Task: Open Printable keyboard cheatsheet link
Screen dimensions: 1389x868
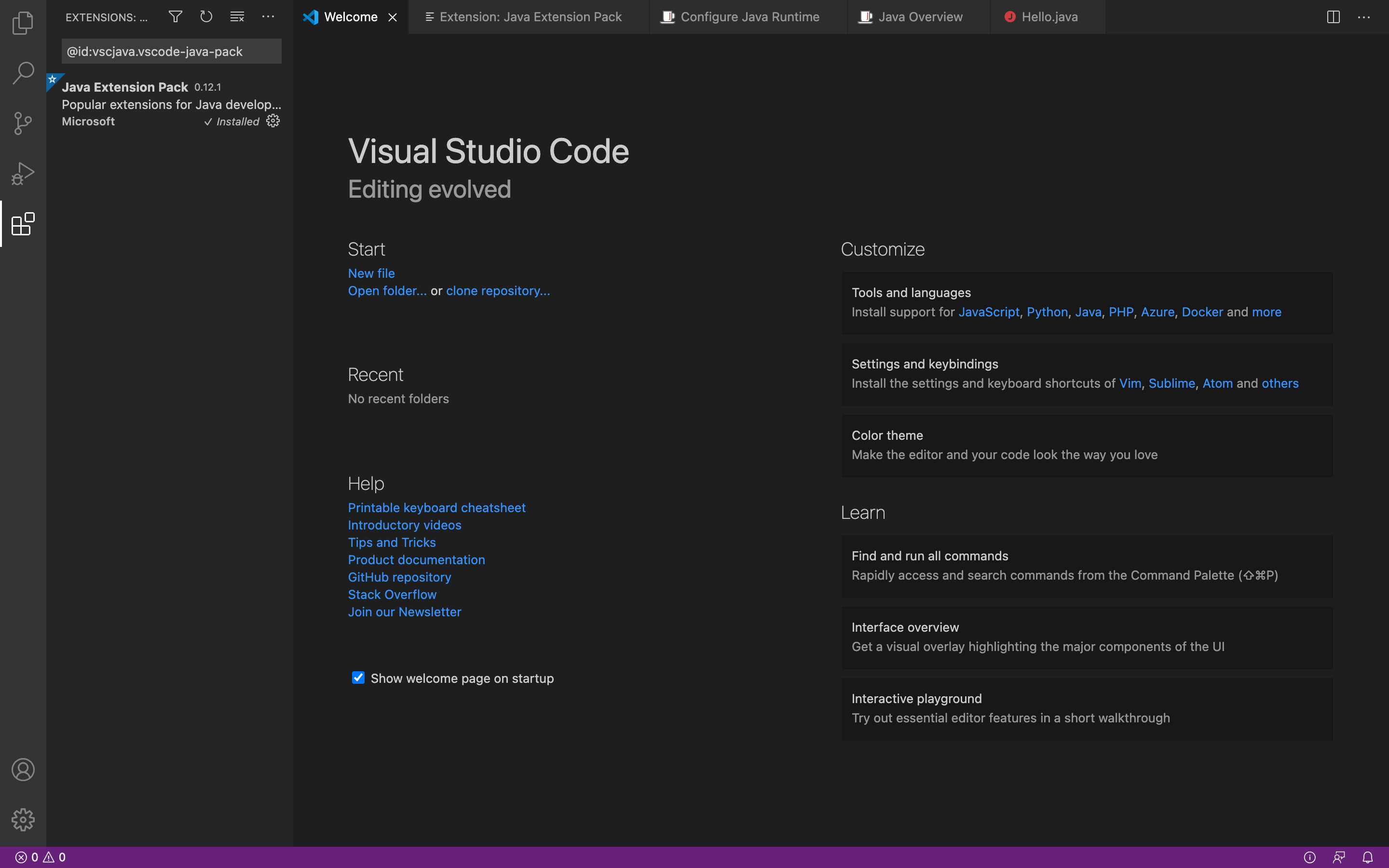Action: click(x=436, y=507)
